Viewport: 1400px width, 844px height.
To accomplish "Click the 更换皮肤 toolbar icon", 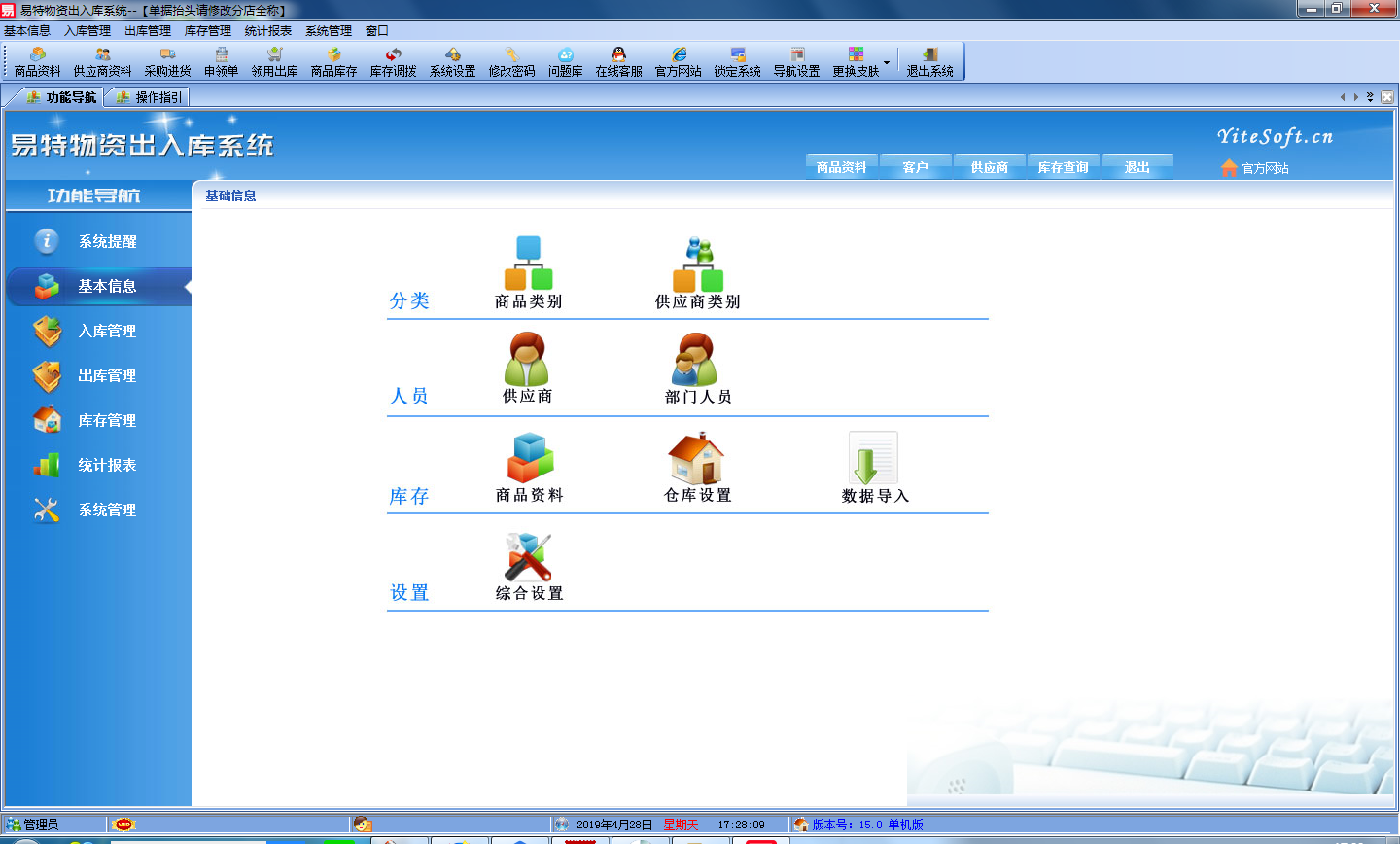I will pos(856,62).
